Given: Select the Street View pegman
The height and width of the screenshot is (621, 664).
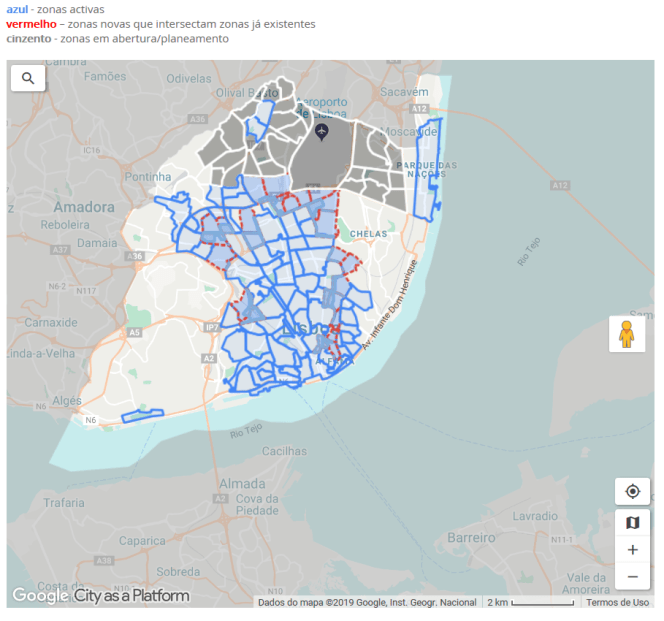Looking at the screenshot, I should click(x=627, y=334).
